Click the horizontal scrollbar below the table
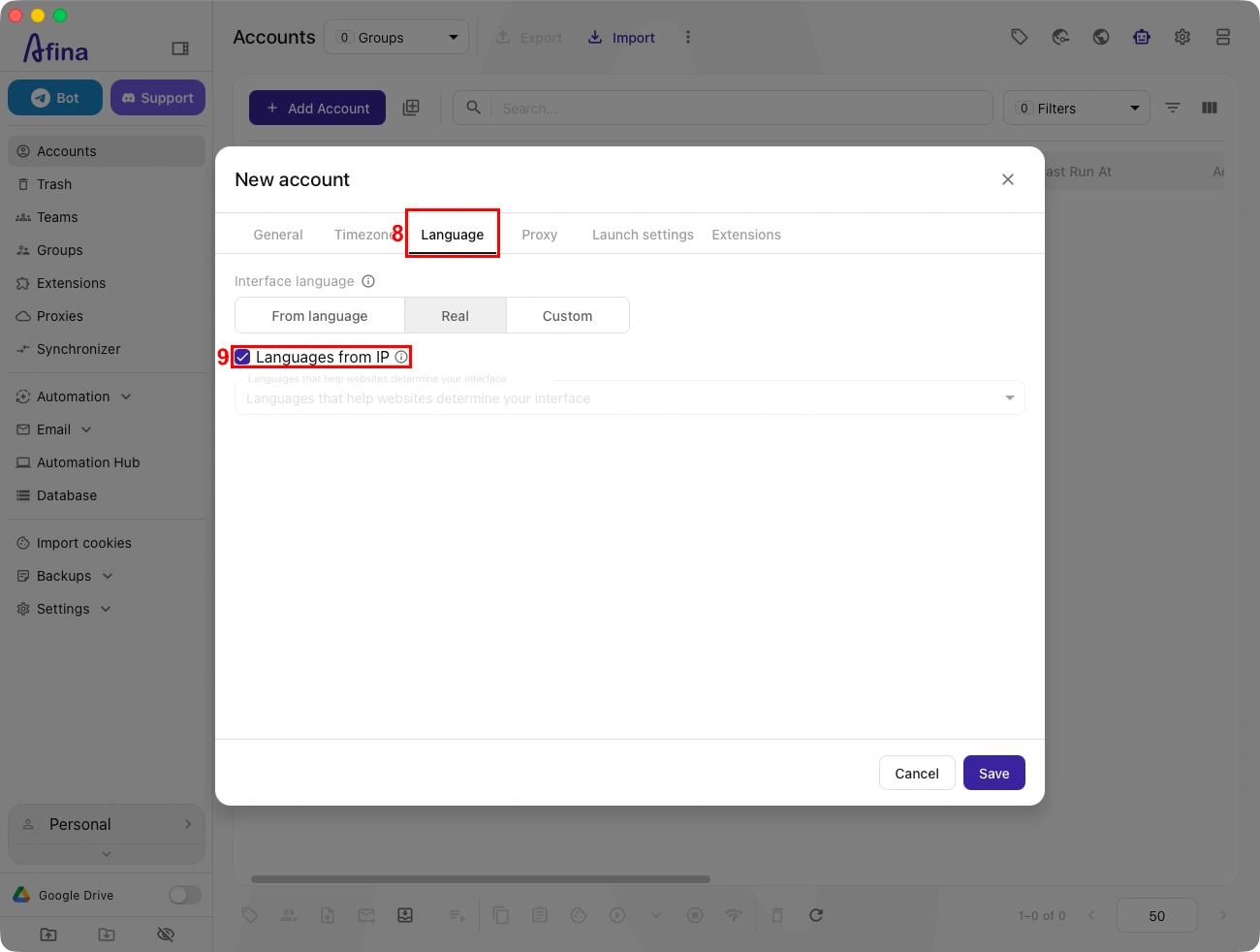 click(481, 879)
